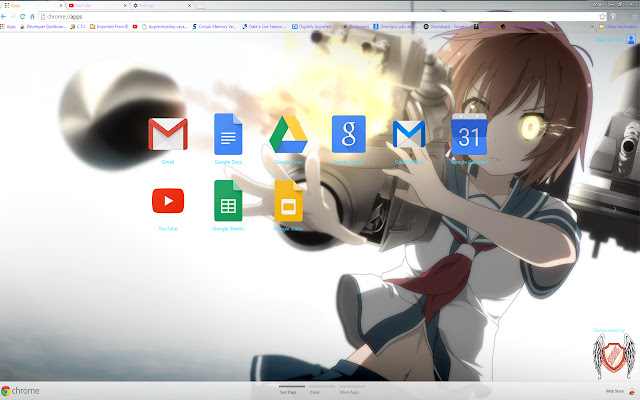The width and height of the screenshot is (640, 400).
Task: Switch to the Settings tab
Action: click(161, 5)
